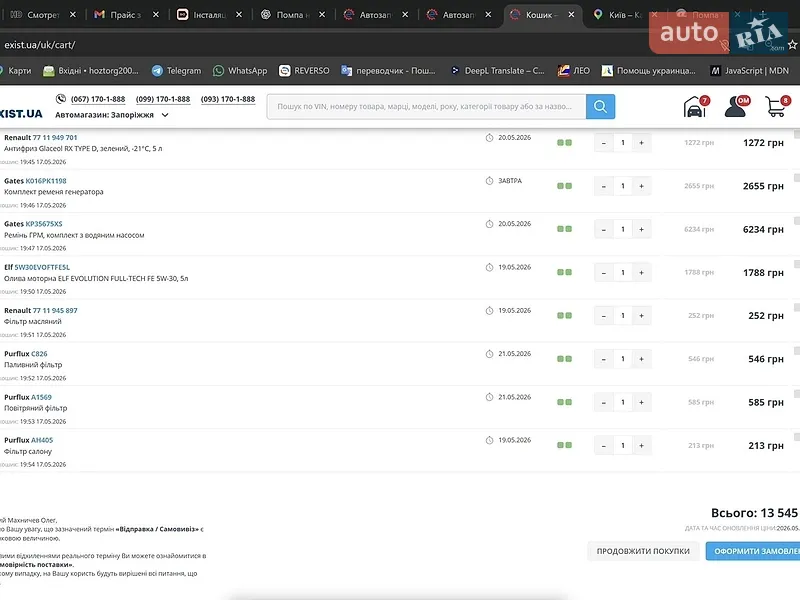
Task: Open Elf 5W30EVOFTFE5L part link
Action: [x=42, y=267]
